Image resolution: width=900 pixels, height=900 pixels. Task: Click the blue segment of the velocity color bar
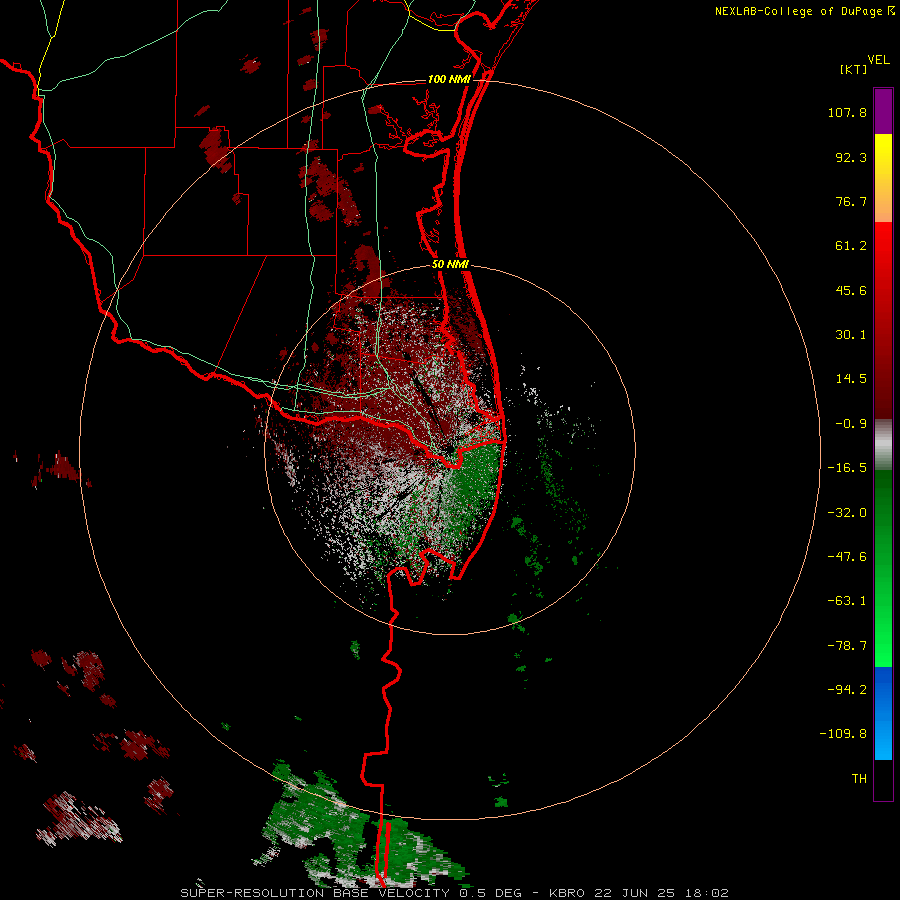click(883, 713)
